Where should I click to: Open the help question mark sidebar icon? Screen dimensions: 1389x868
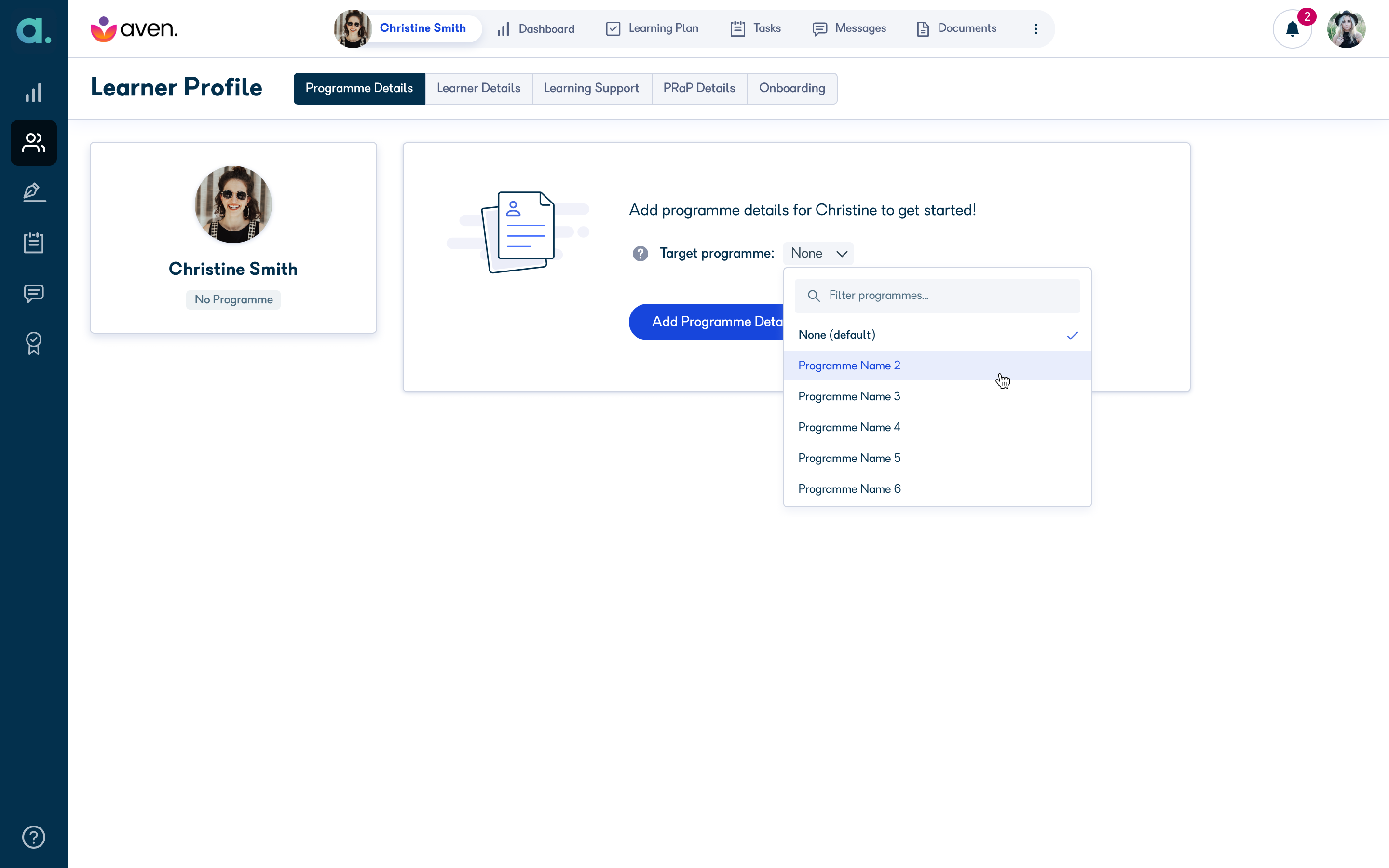point(34,837)
